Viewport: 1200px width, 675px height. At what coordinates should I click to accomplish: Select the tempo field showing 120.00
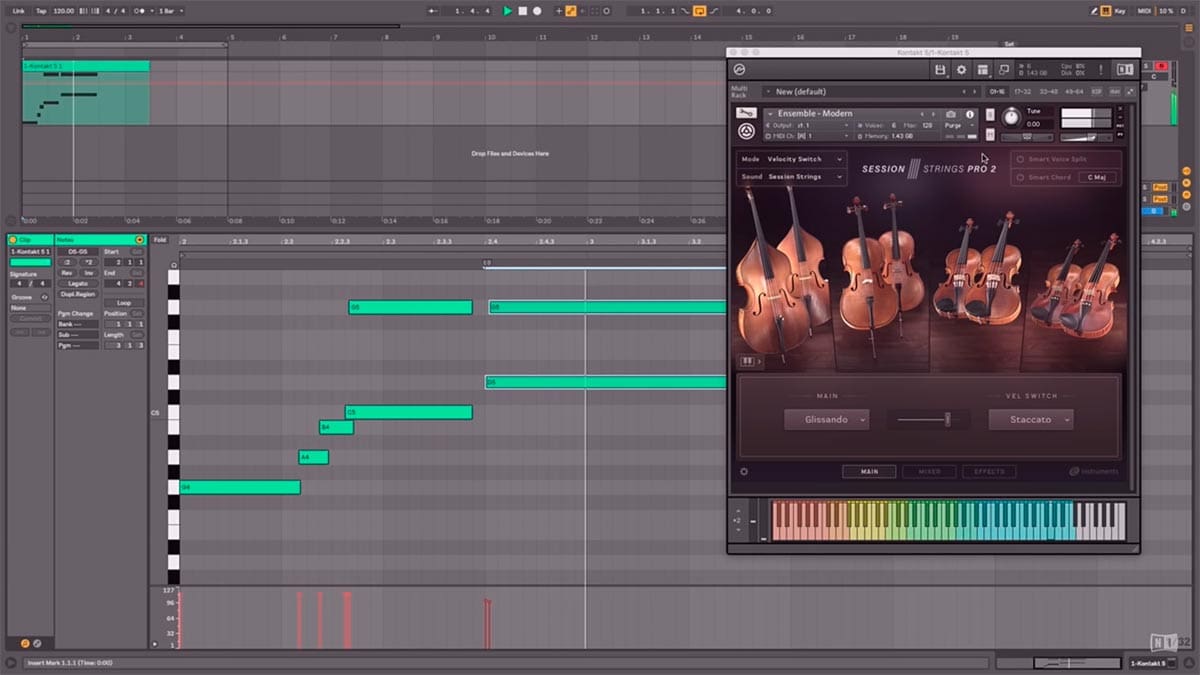[65, 10]
